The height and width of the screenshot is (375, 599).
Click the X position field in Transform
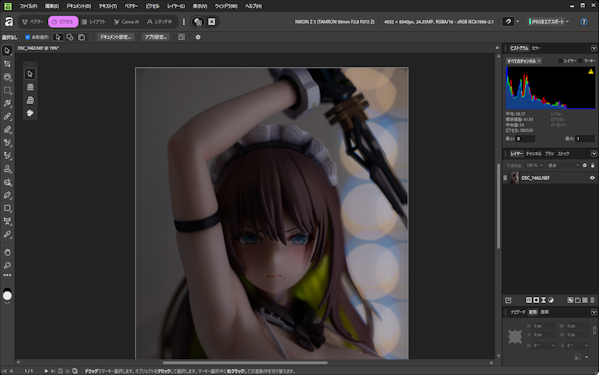click(544, 326)
